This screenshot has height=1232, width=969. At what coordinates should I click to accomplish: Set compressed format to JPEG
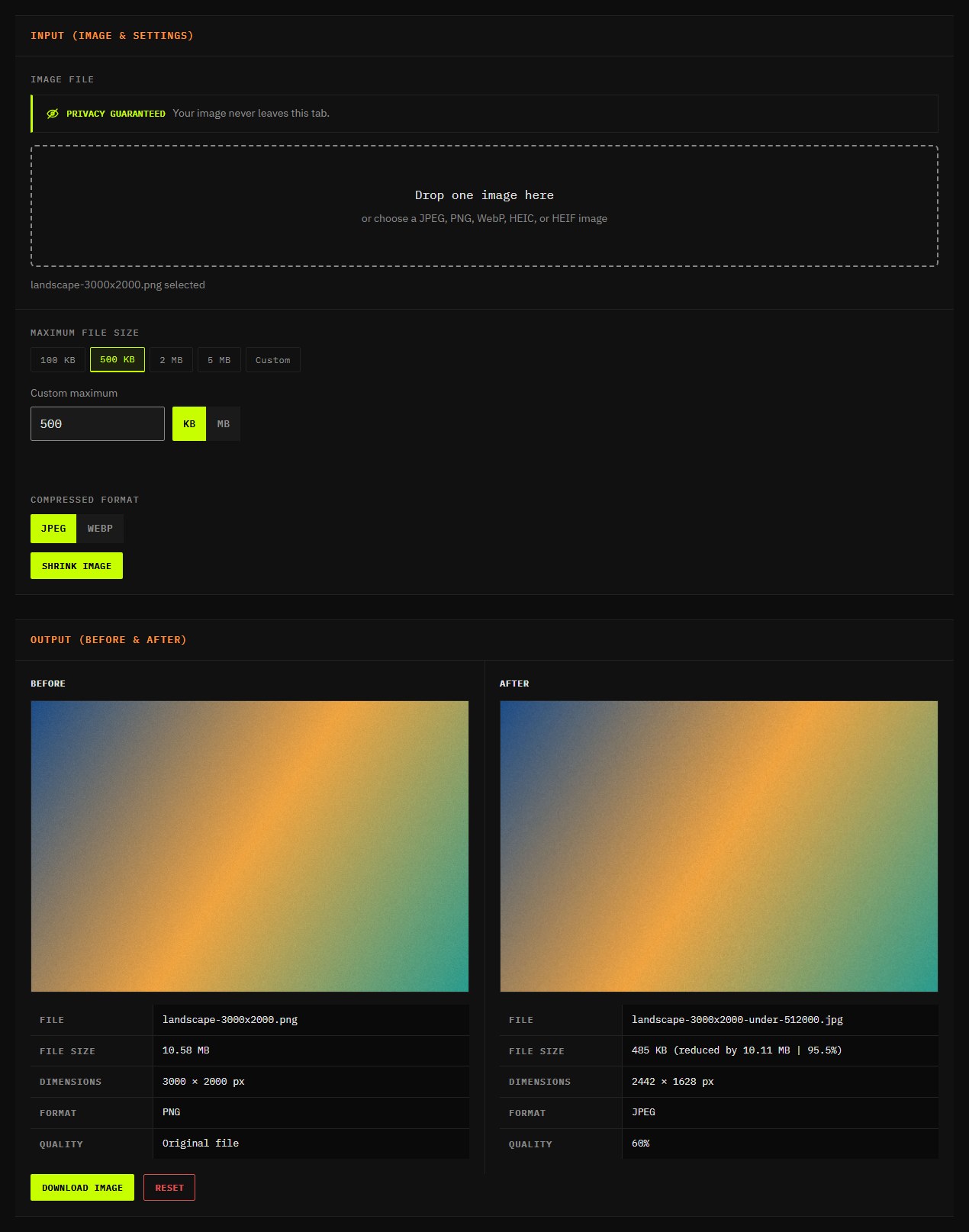pyautogui.click(x=53, y=529)
